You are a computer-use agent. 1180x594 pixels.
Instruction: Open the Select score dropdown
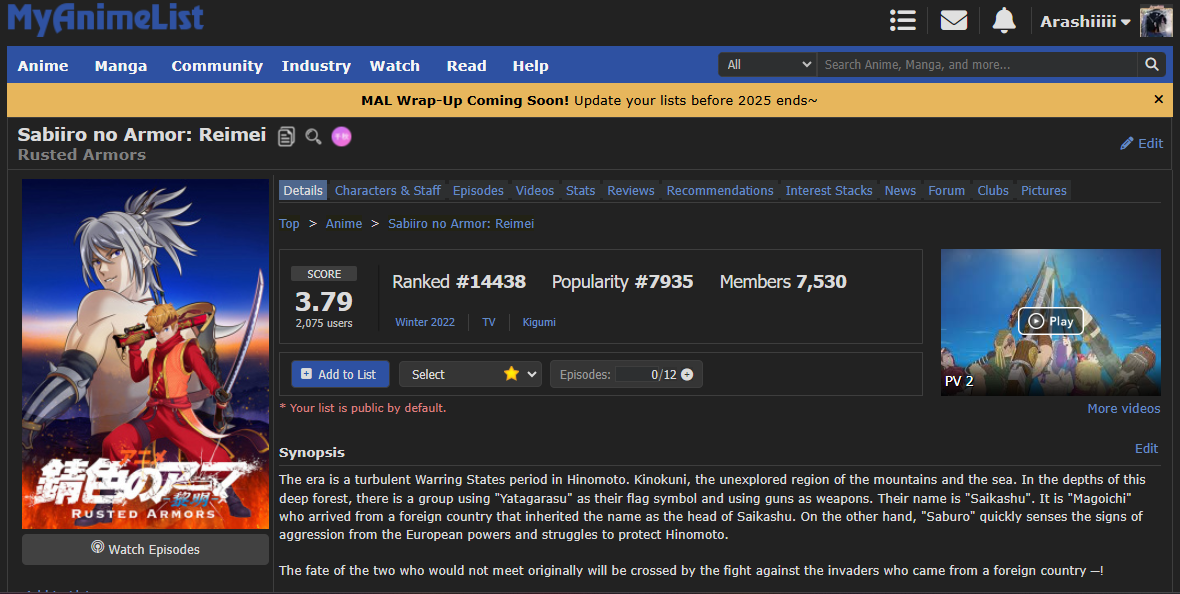click(x=470, y=374)
